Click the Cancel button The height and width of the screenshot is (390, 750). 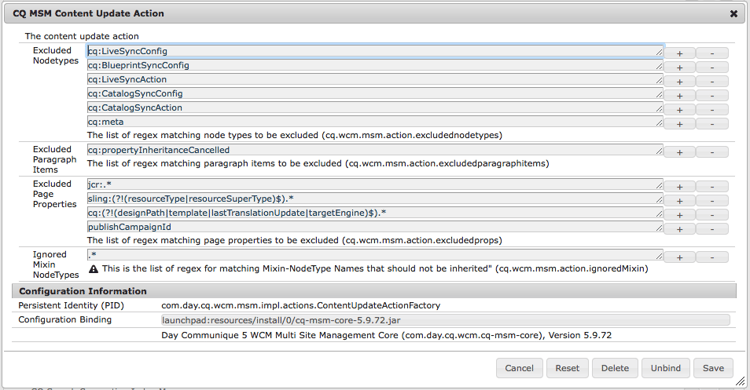pos(519,368)
